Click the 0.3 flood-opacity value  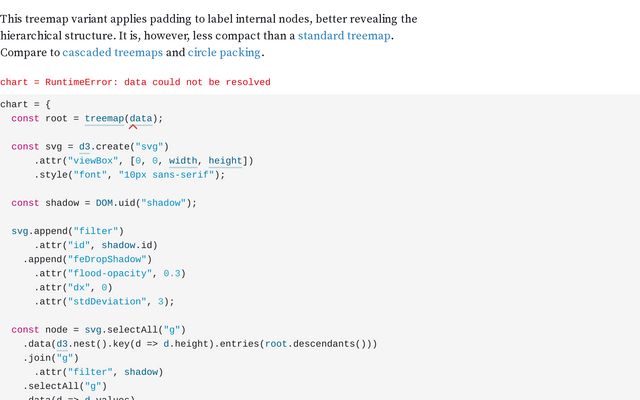point(172,273)
